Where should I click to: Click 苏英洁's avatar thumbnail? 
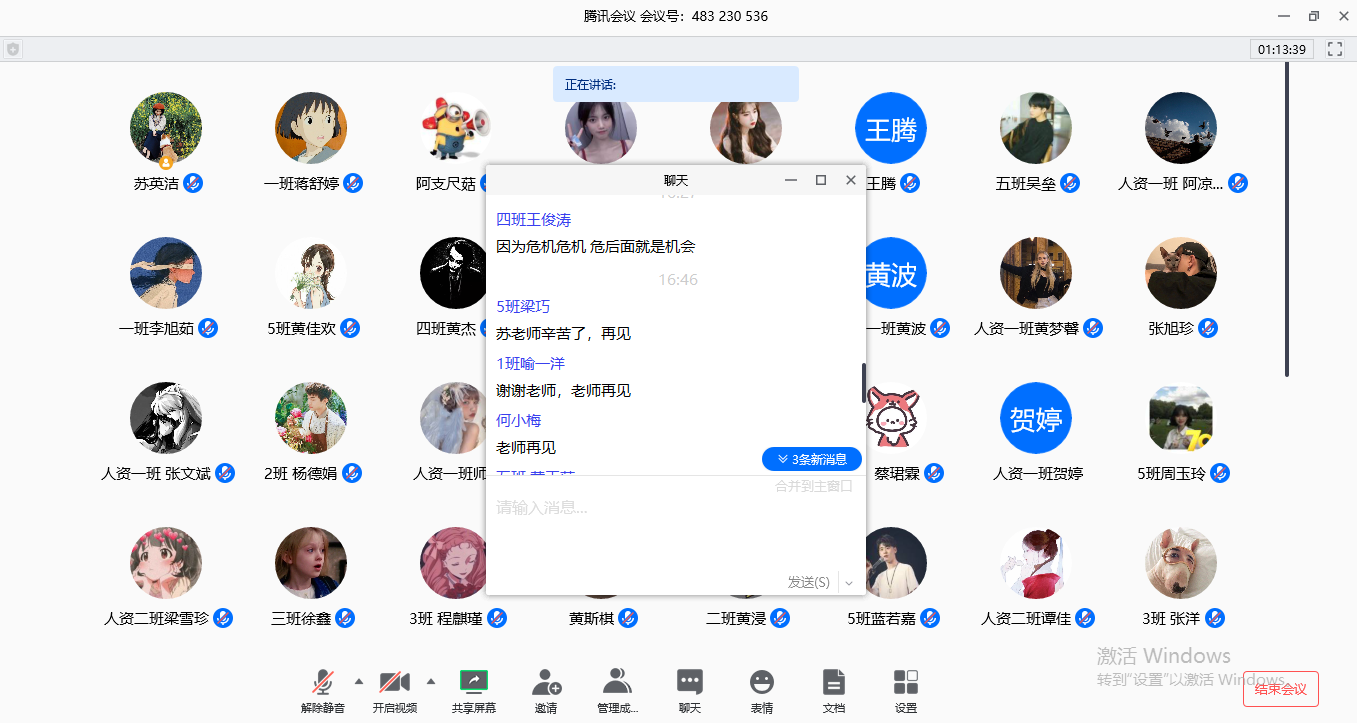(x=166, y=128)
